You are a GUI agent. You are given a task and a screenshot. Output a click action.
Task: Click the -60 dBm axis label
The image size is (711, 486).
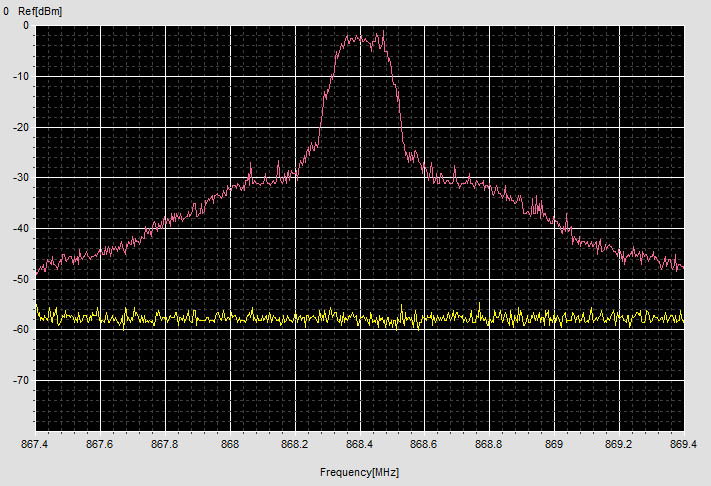pos(21,329)
